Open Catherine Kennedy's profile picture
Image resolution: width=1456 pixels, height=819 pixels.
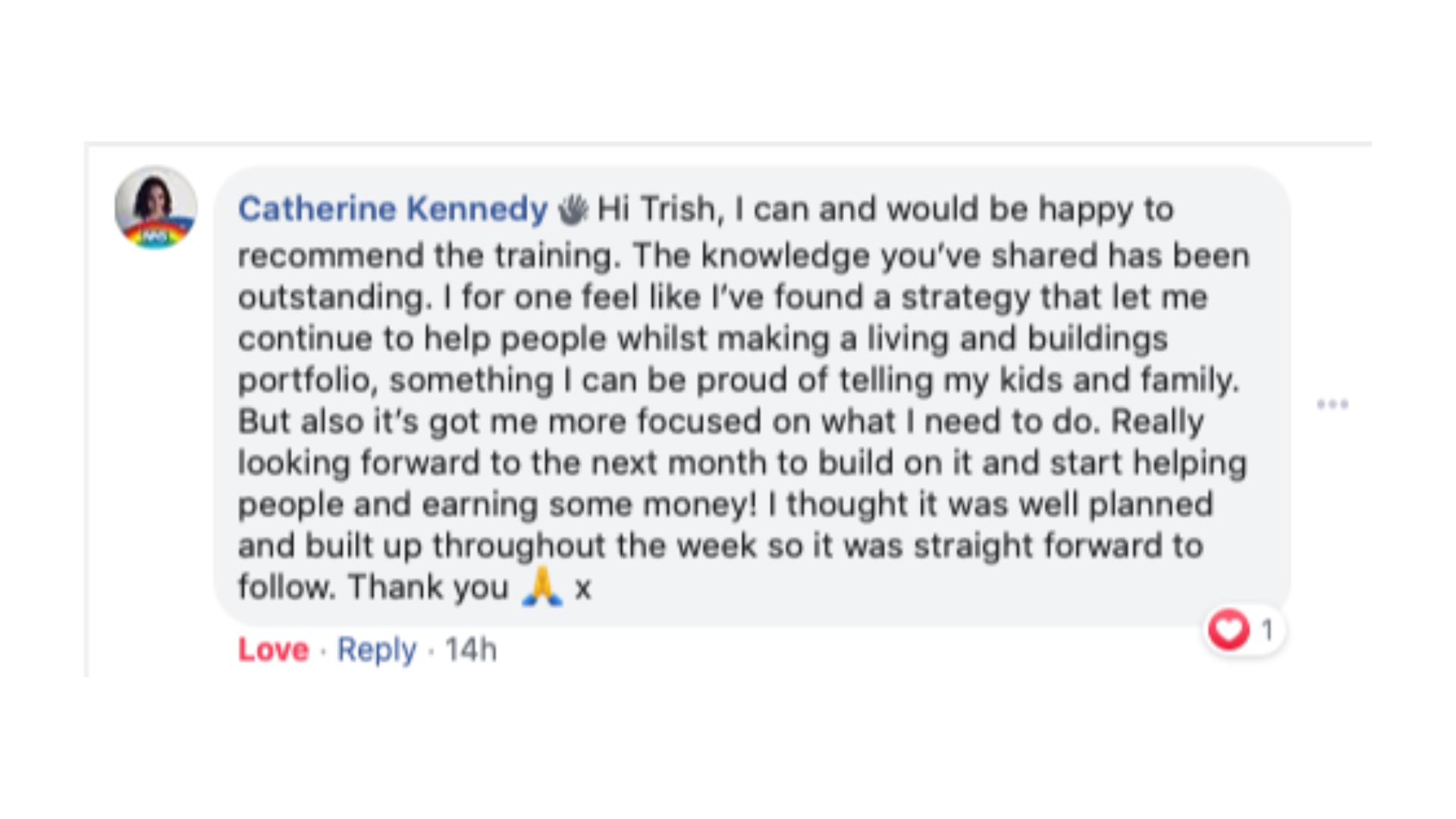click(156, 207)
